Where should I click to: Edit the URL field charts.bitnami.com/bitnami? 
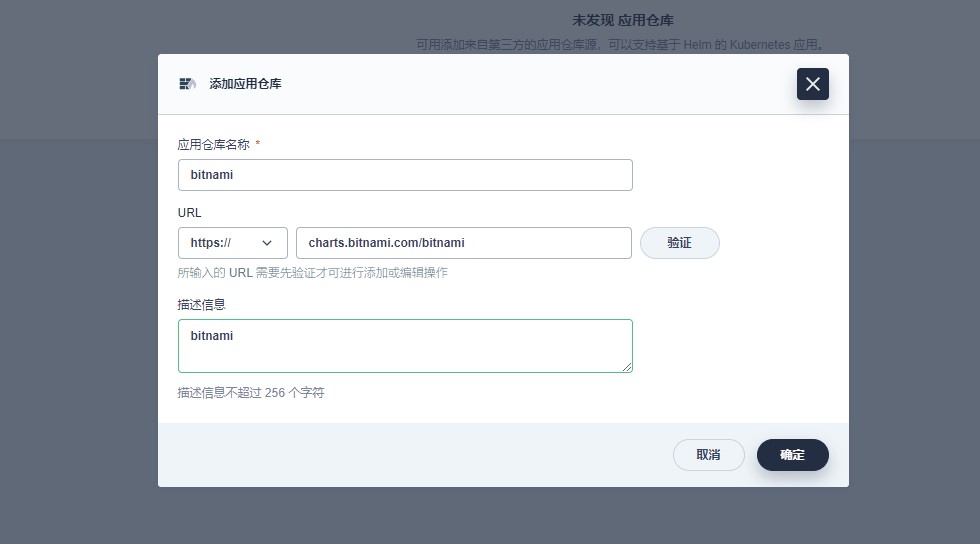tap(464, 243)
